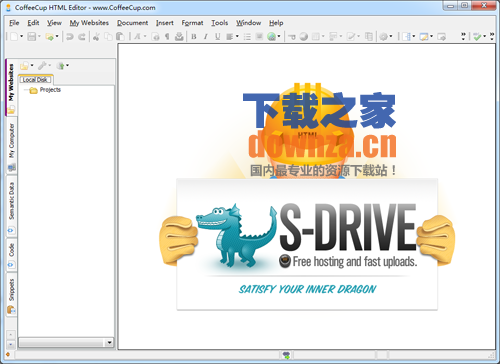The image size is (500, 364).
Task: Preview page in browser globe icon
Action: [271, 37]
